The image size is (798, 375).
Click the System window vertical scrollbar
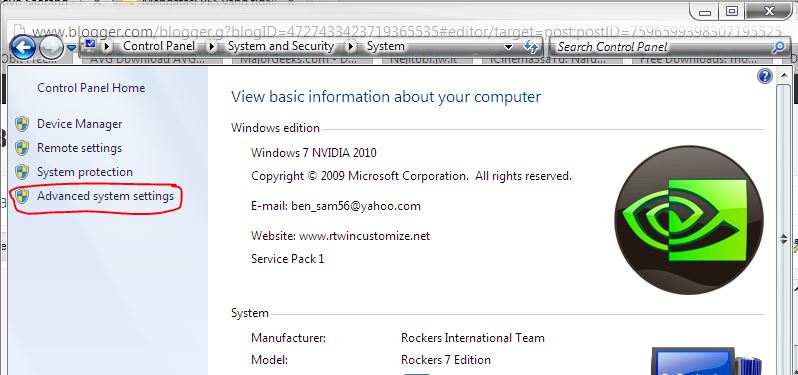pos(783,229)
